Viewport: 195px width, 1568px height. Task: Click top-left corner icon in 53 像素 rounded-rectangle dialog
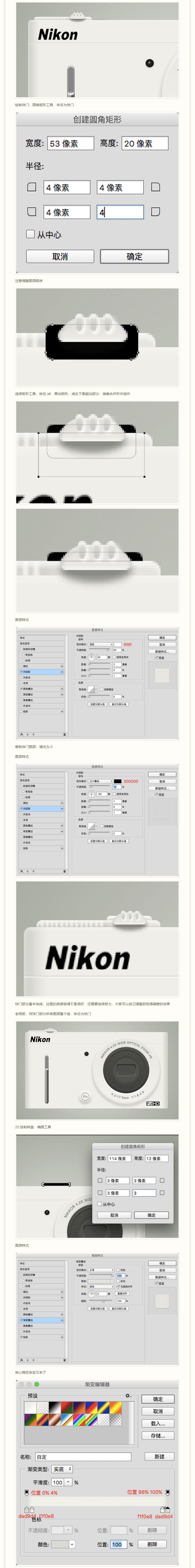click(x=32, y=187)
